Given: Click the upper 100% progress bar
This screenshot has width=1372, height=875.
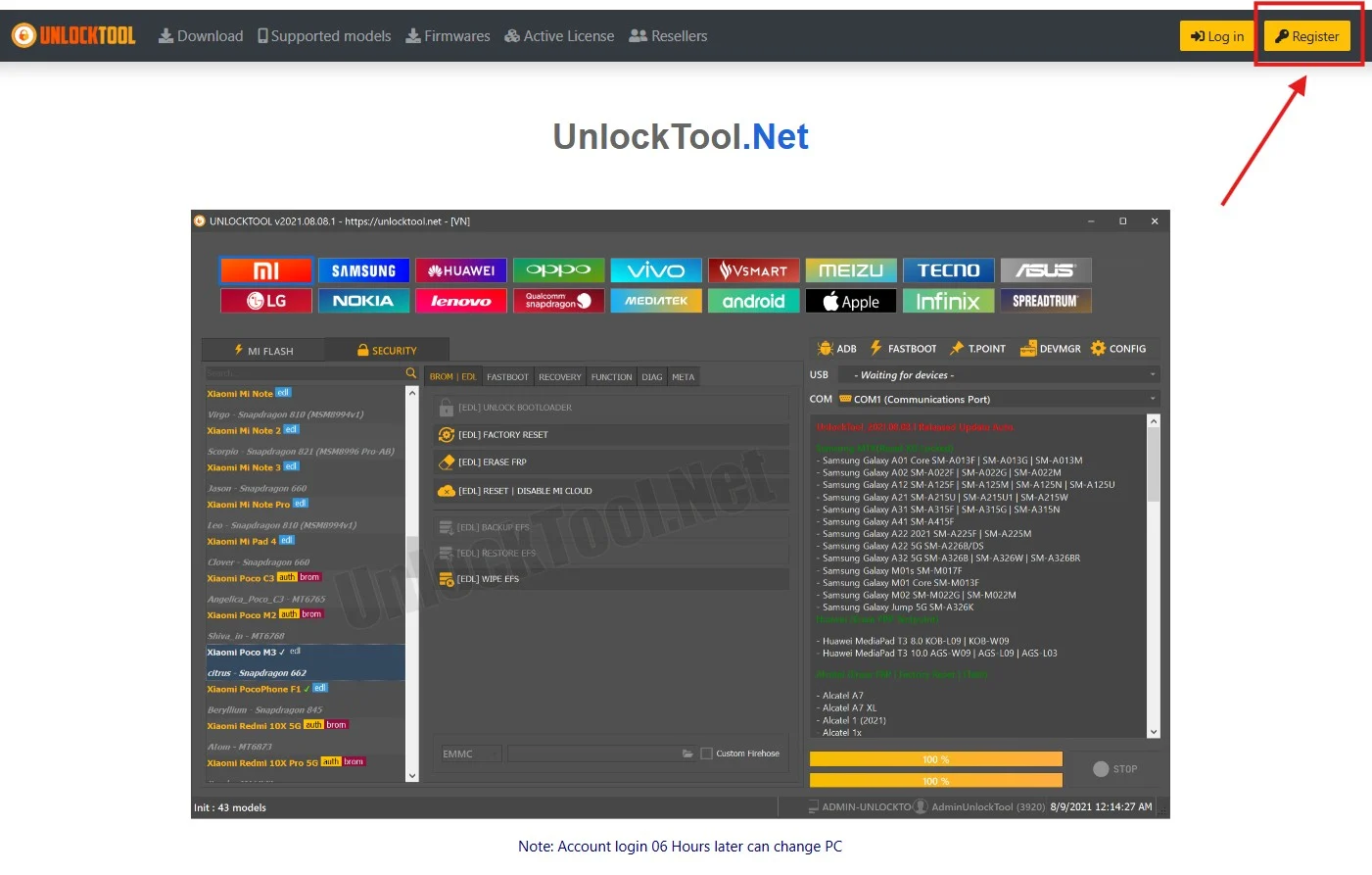Looking at the screenshot, I should 936,759.
